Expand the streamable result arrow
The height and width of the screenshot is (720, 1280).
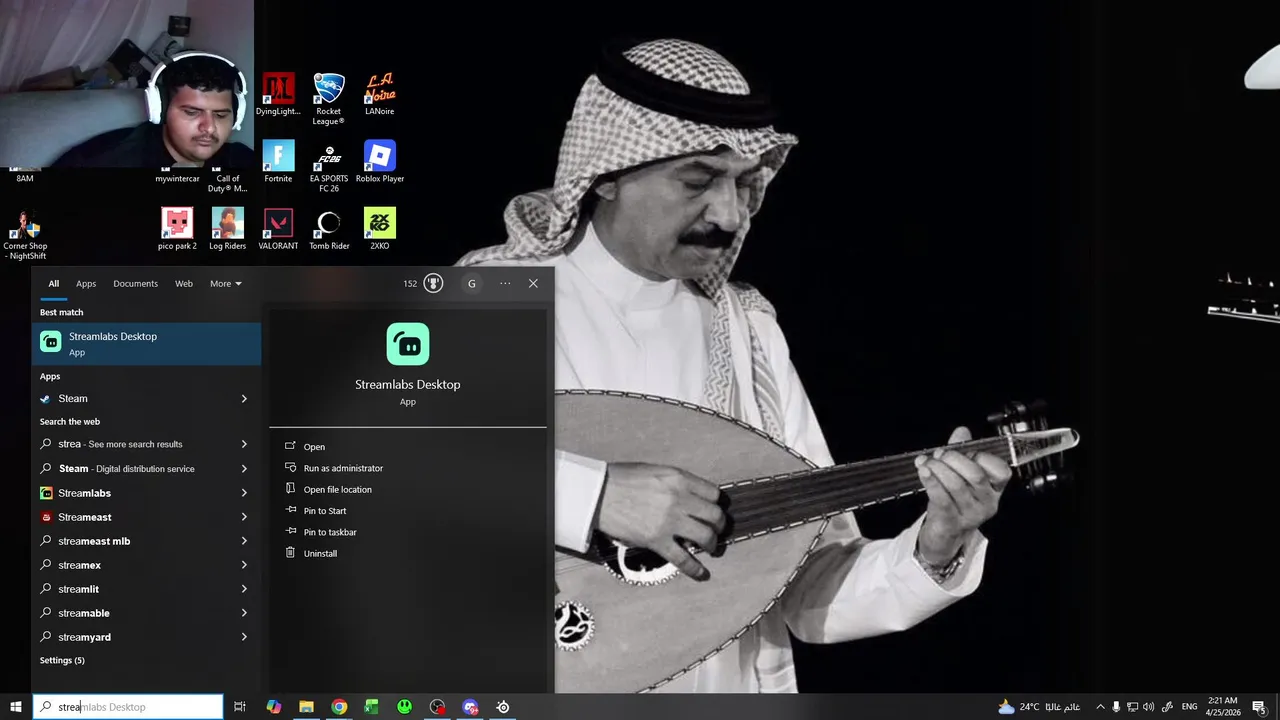(244, 613)
